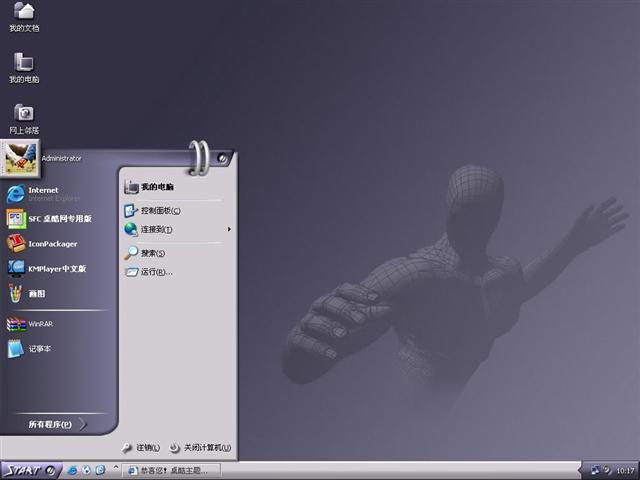Open WinRAR from recent programs

[x=39, y=324]
